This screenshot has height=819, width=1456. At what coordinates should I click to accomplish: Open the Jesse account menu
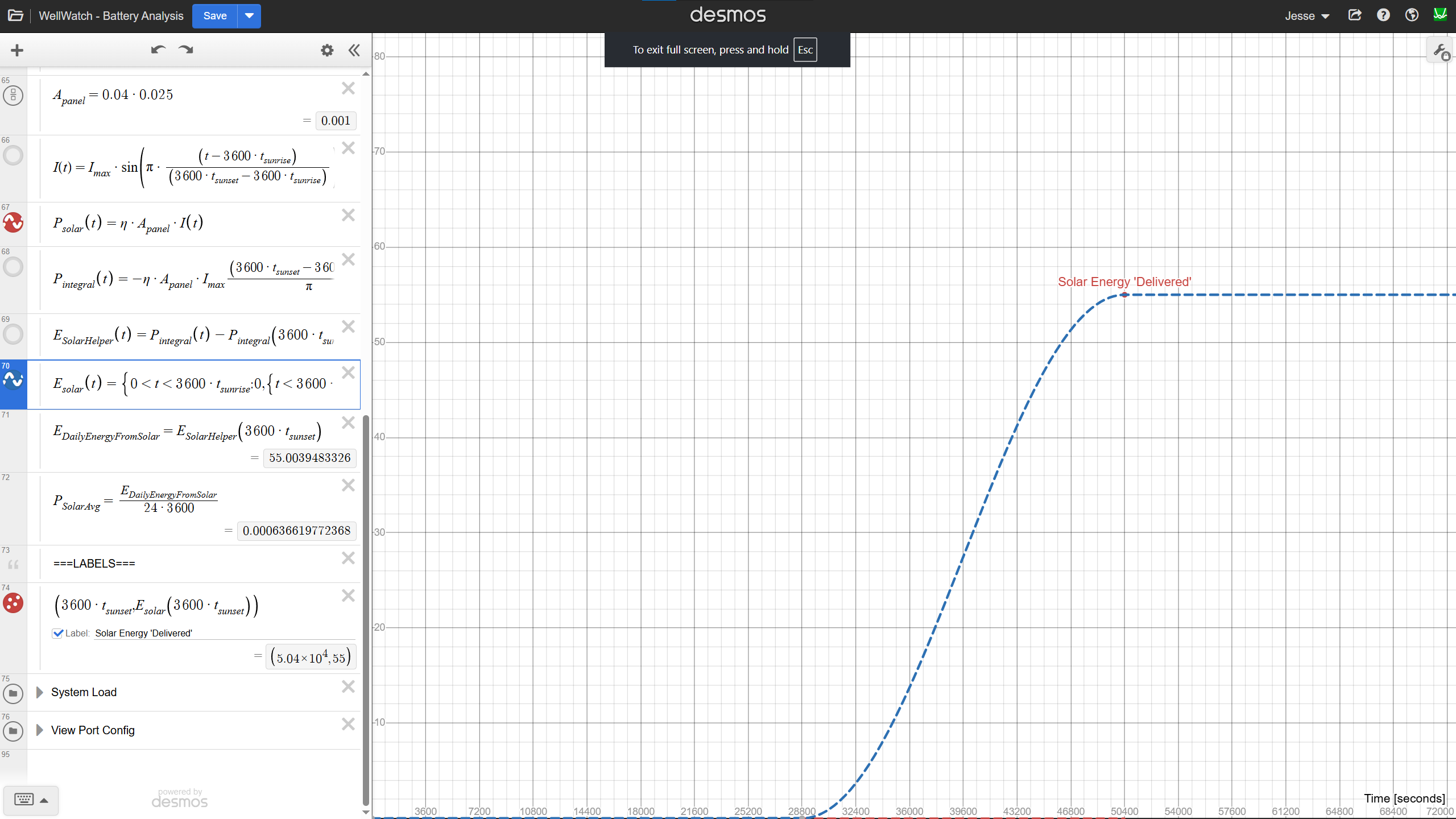pos(1306,16)
